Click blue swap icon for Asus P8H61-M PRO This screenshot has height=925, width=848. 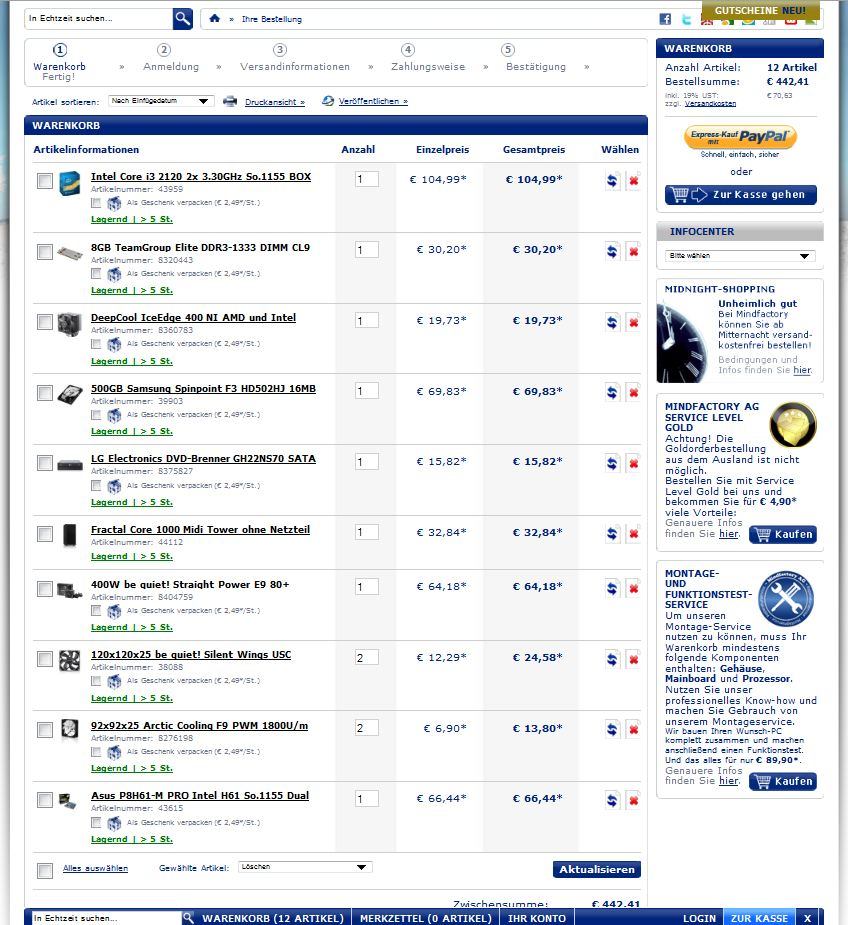click(x=613, y=801)
